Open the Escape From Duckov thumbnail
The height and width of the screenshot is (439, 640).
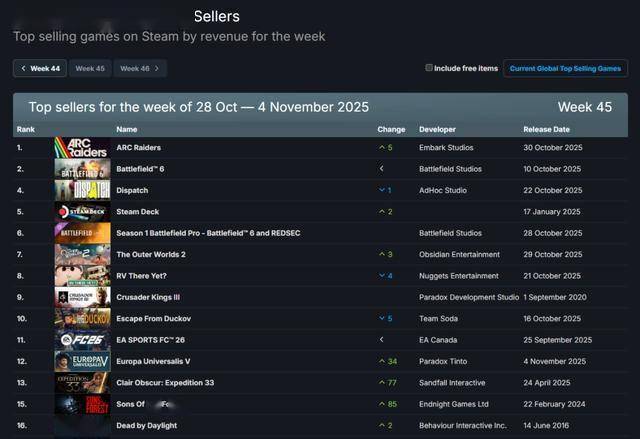pos(82,319)
